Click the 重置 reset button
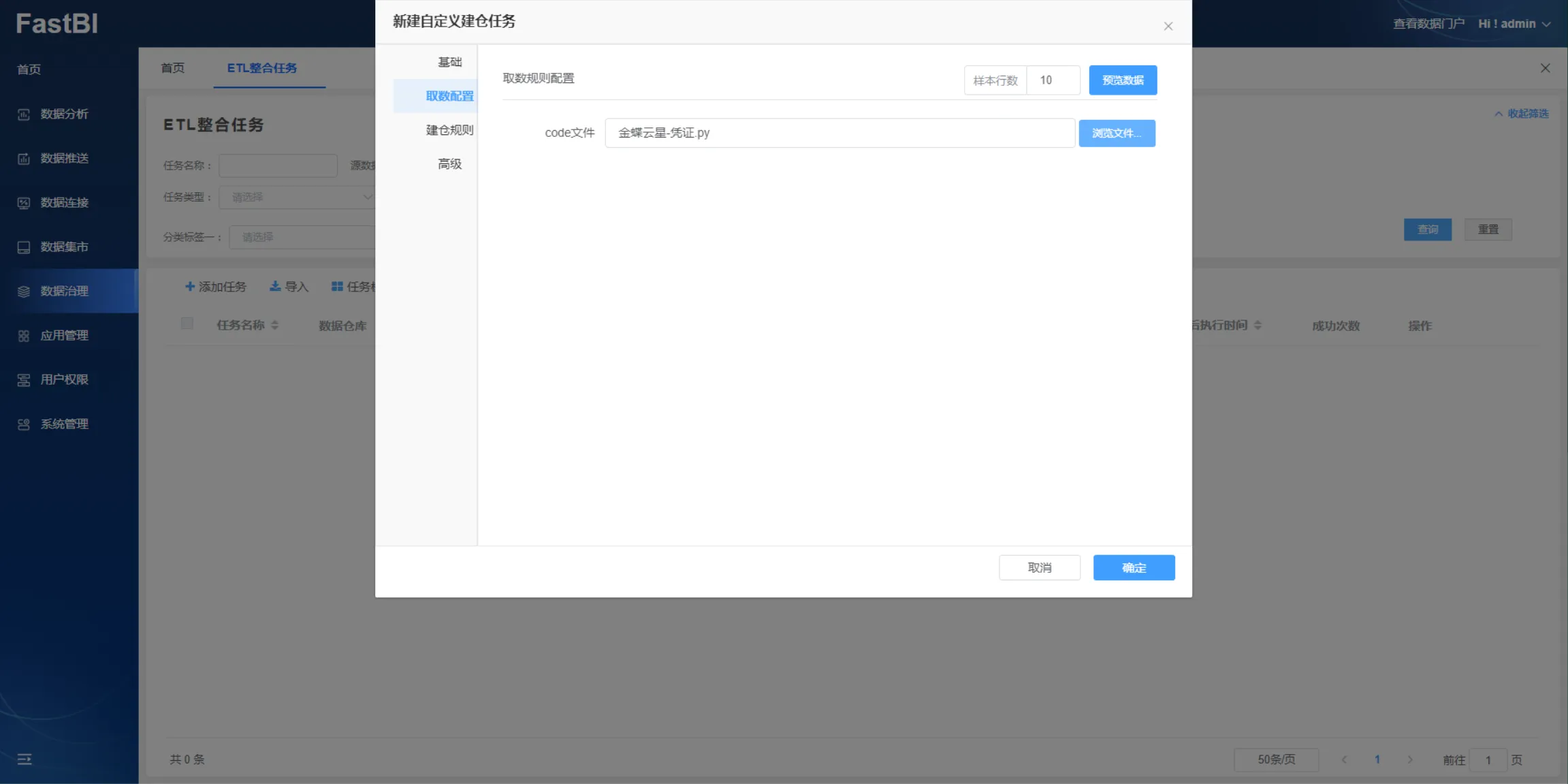The height and width of the screenshot is (784, 1568). (1488, 230)
